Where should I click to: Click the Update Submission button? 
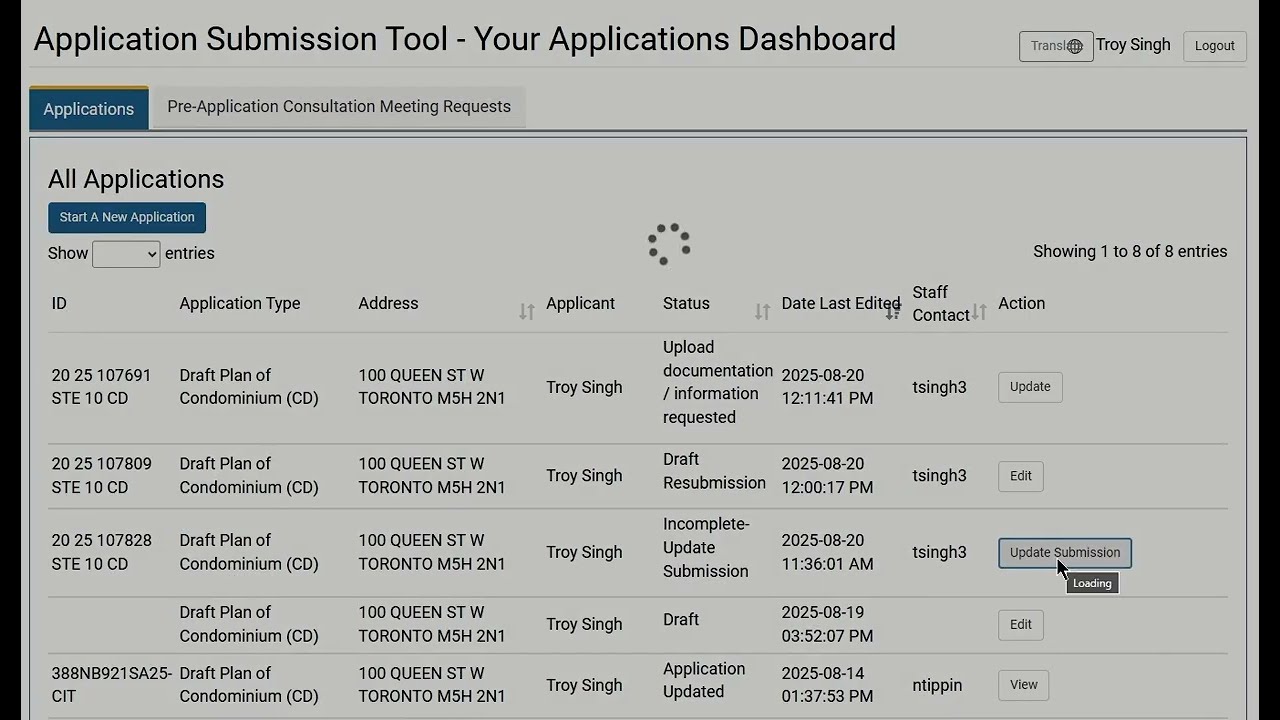(1064, 553)
